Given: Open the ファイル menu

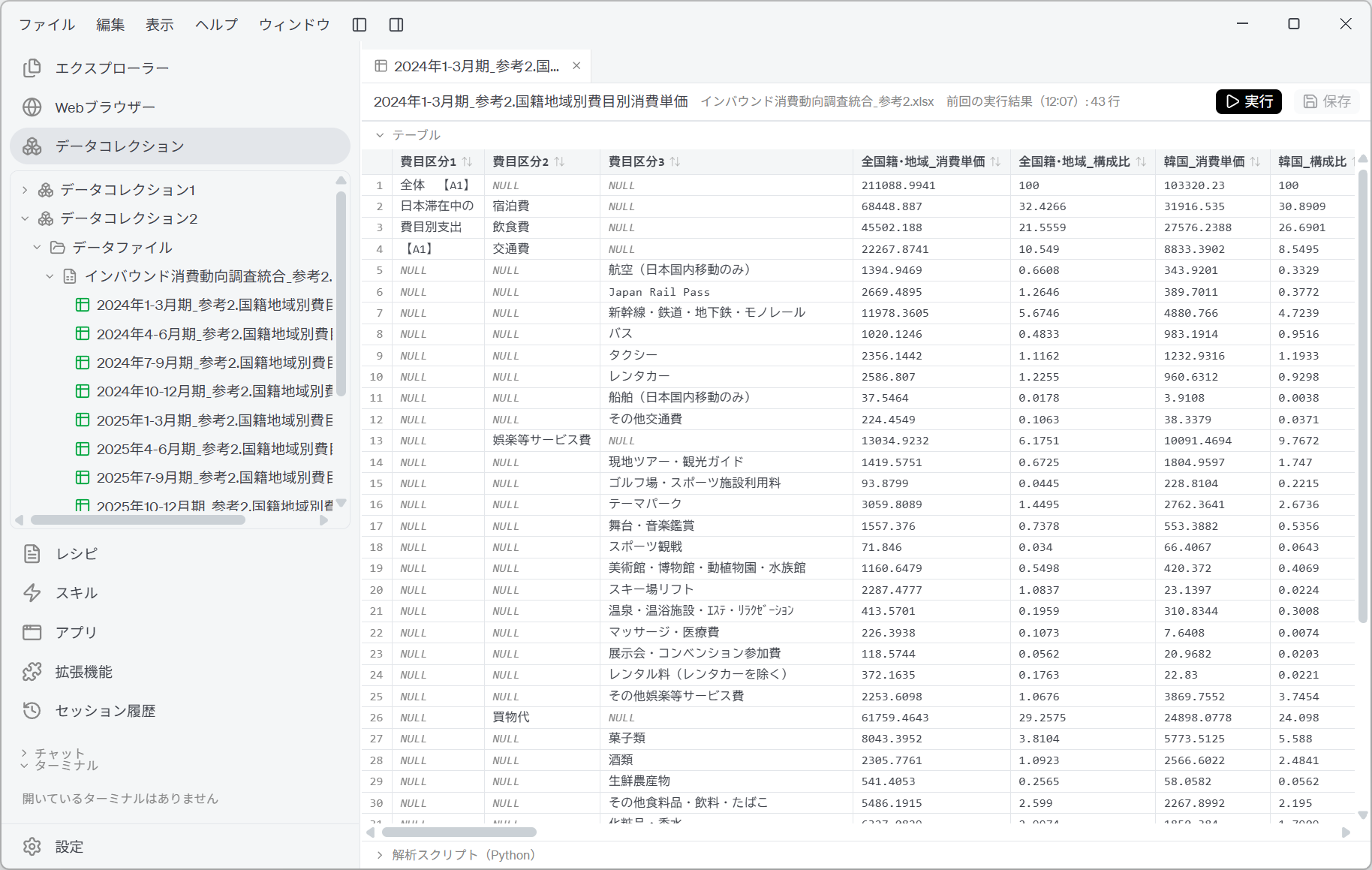Looking at the screenshot, I should 47,25.
